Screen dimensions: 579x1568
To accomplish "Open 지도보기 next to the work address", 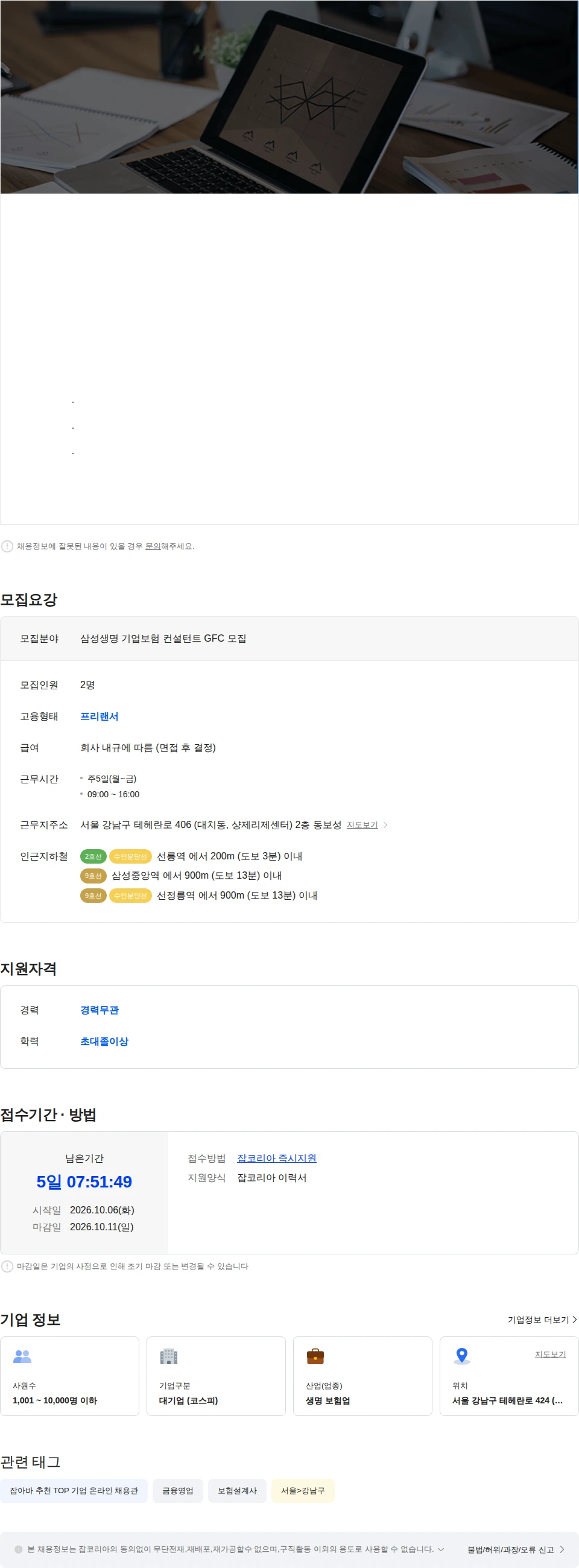I will [x=362, y=825].
